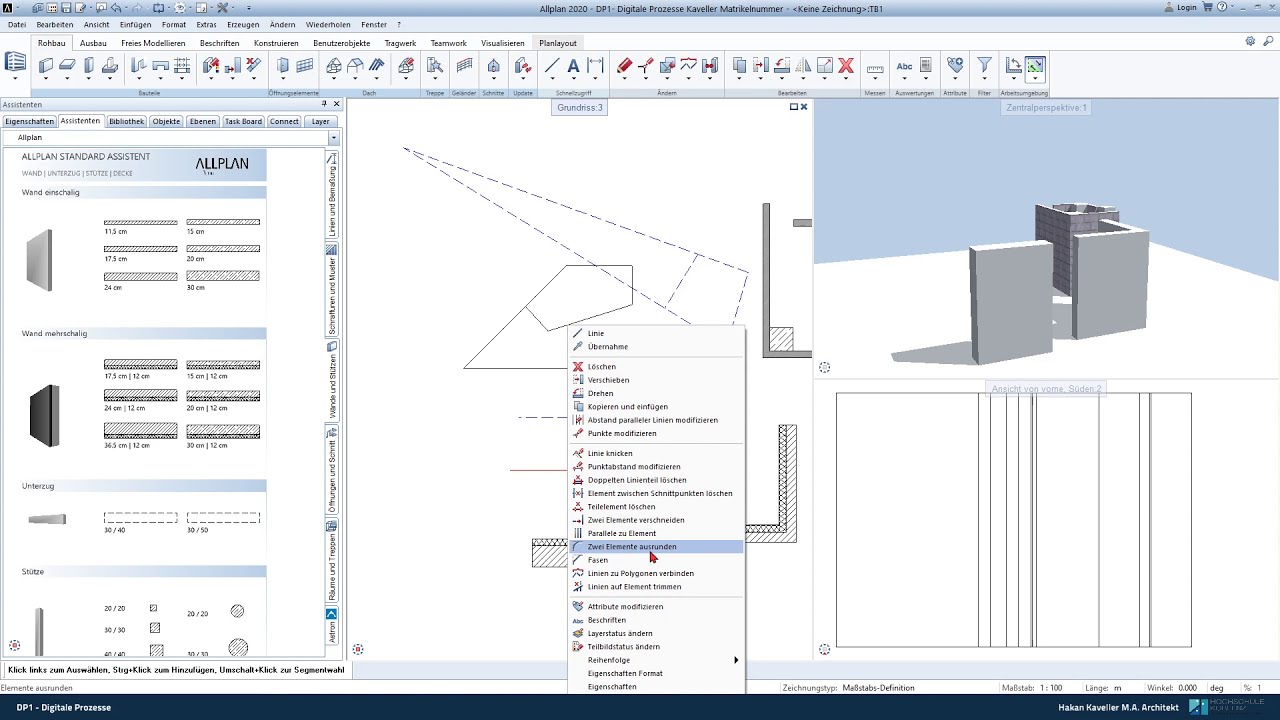1280x720 pixels.
Task: Switch to the Ausbau ribbon tab
Action: (93, 43)
